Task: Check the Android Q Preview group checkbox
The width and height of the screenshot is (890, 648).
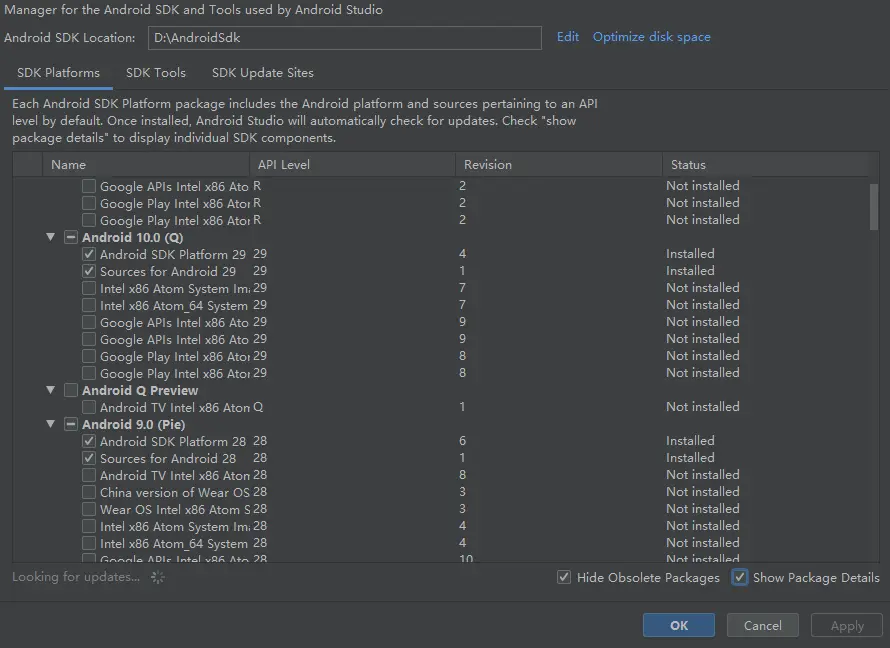Action: 71,391
